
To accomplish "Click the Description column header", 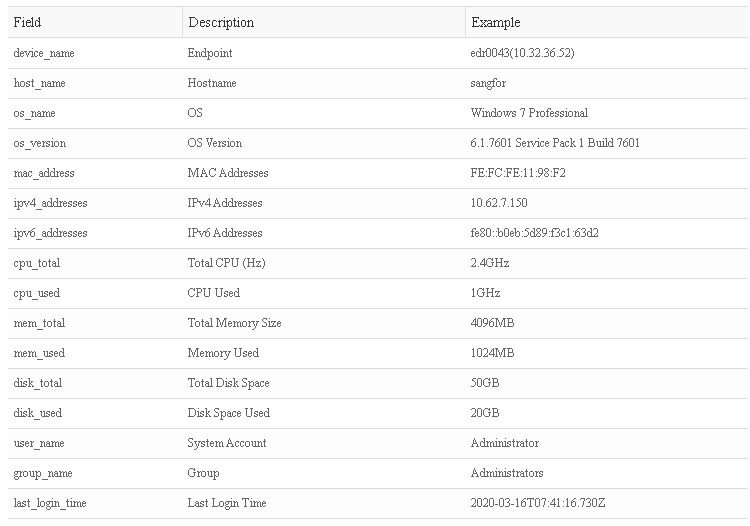I will (x=221, y=22).
